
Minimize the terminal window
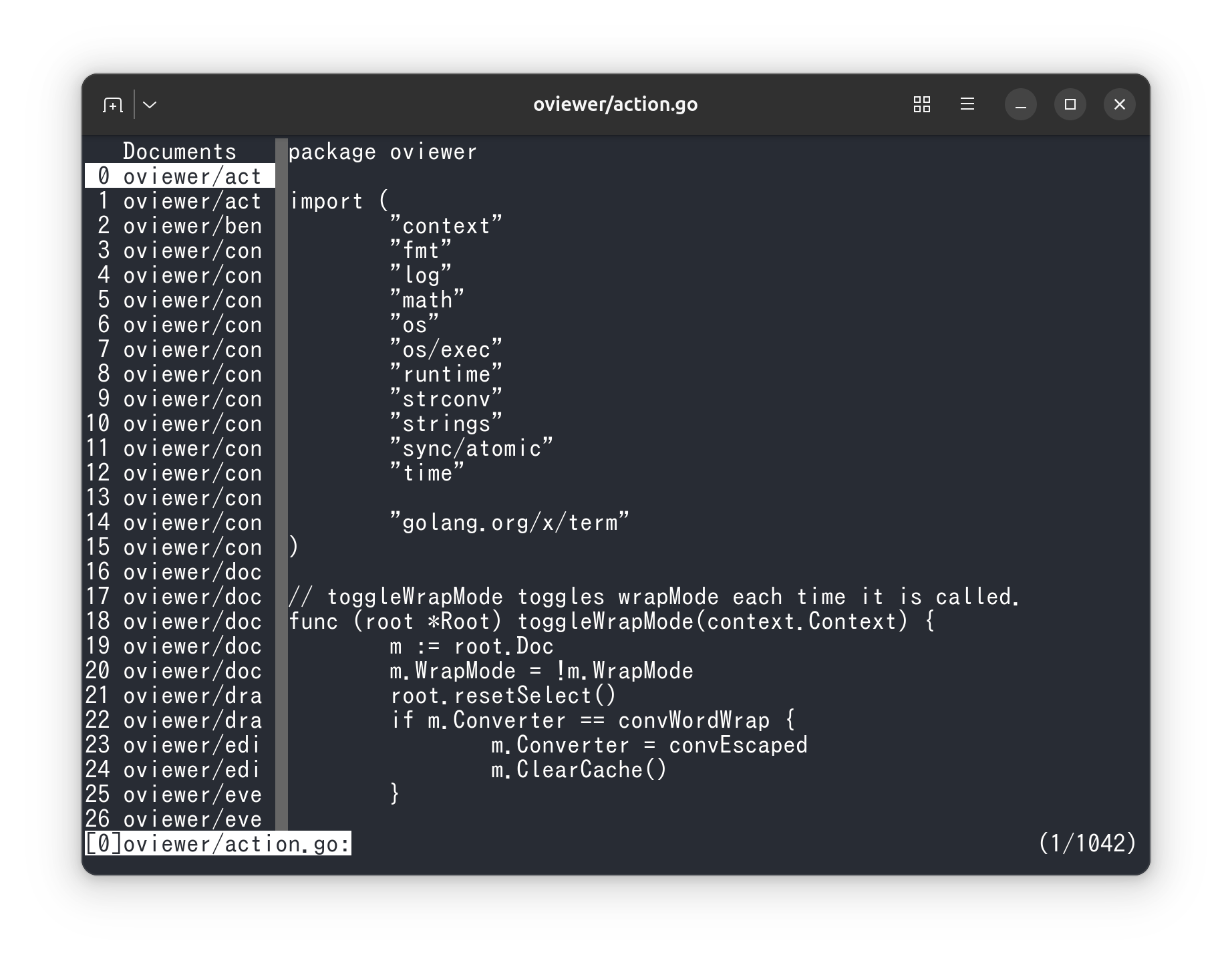pos(1020,105)
